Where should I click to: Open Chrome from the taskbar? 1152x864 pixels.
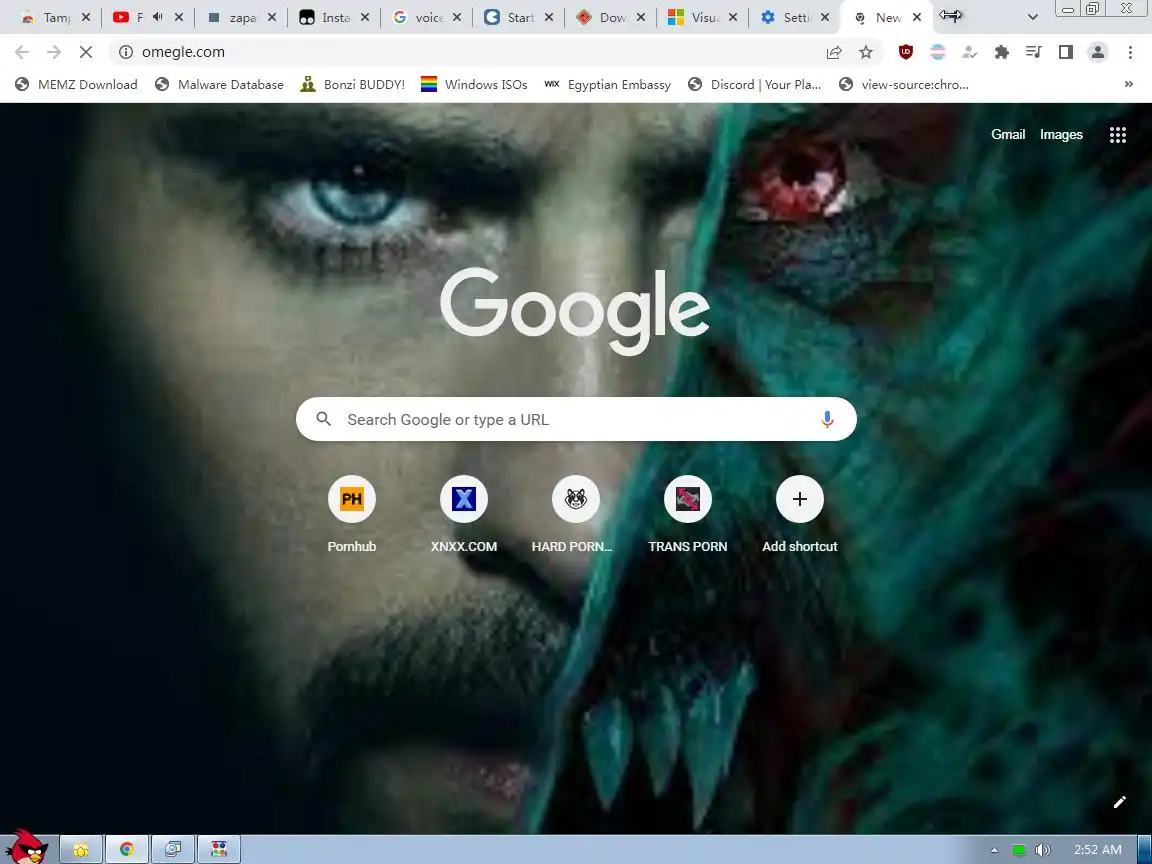pyautogui.click(x=126, y=850)
